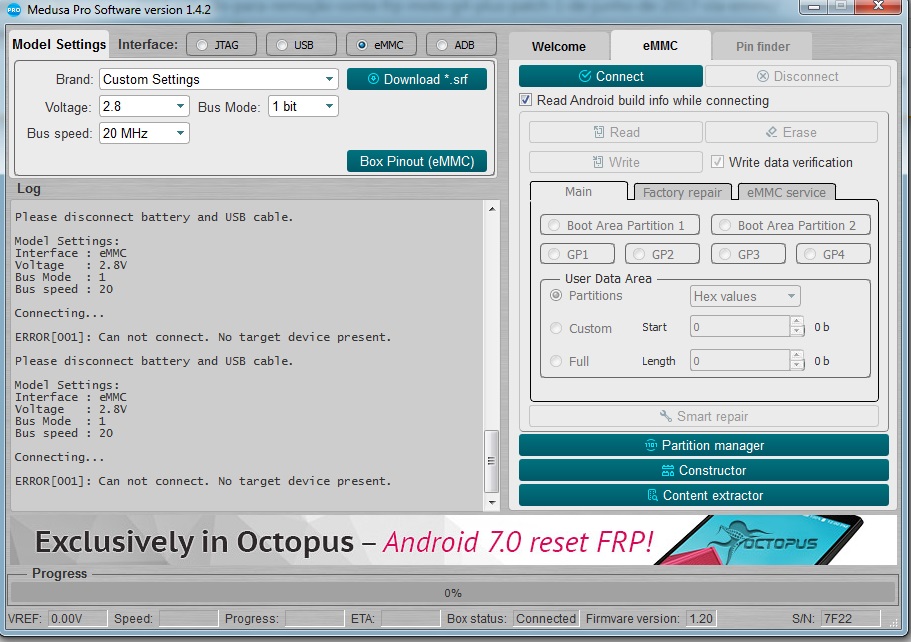Click the Write button's document icon
Viewport: 911px width, 642px height.
tap(598, 162)
